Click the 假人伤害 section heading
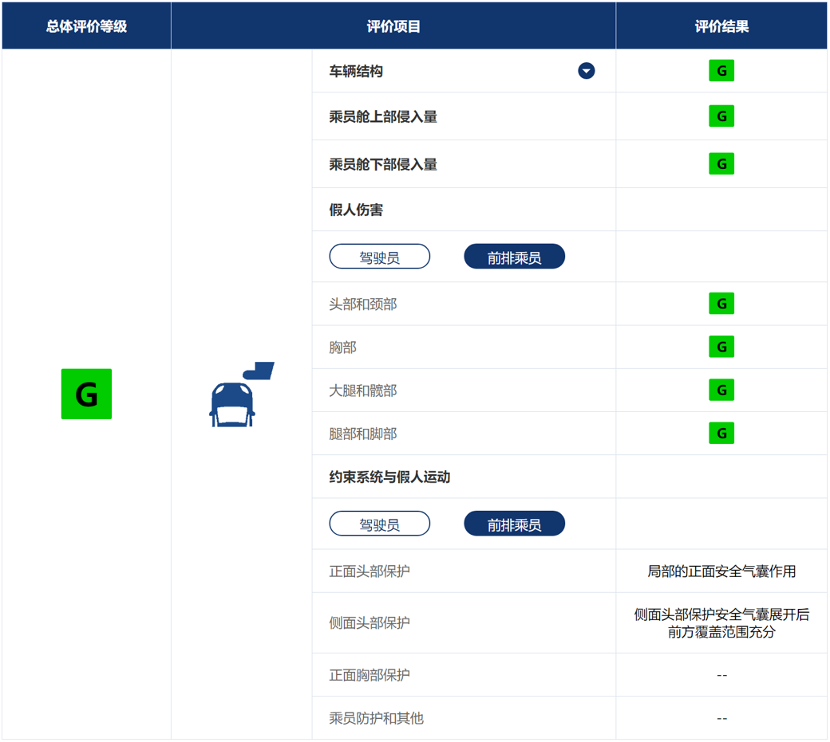 tap(356, 210)
